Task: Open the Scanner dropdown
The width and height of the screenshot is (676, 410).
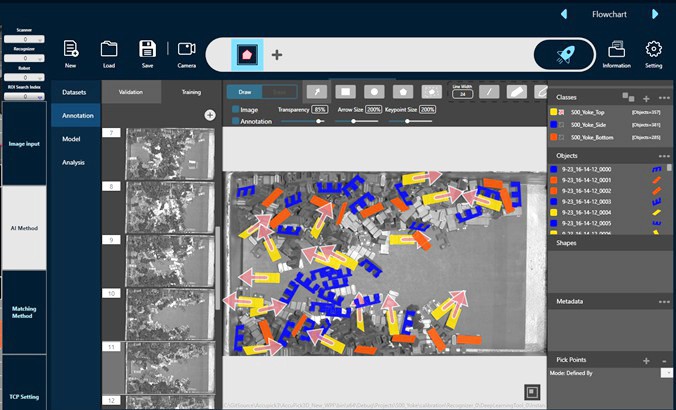Action: pos(25,39)
